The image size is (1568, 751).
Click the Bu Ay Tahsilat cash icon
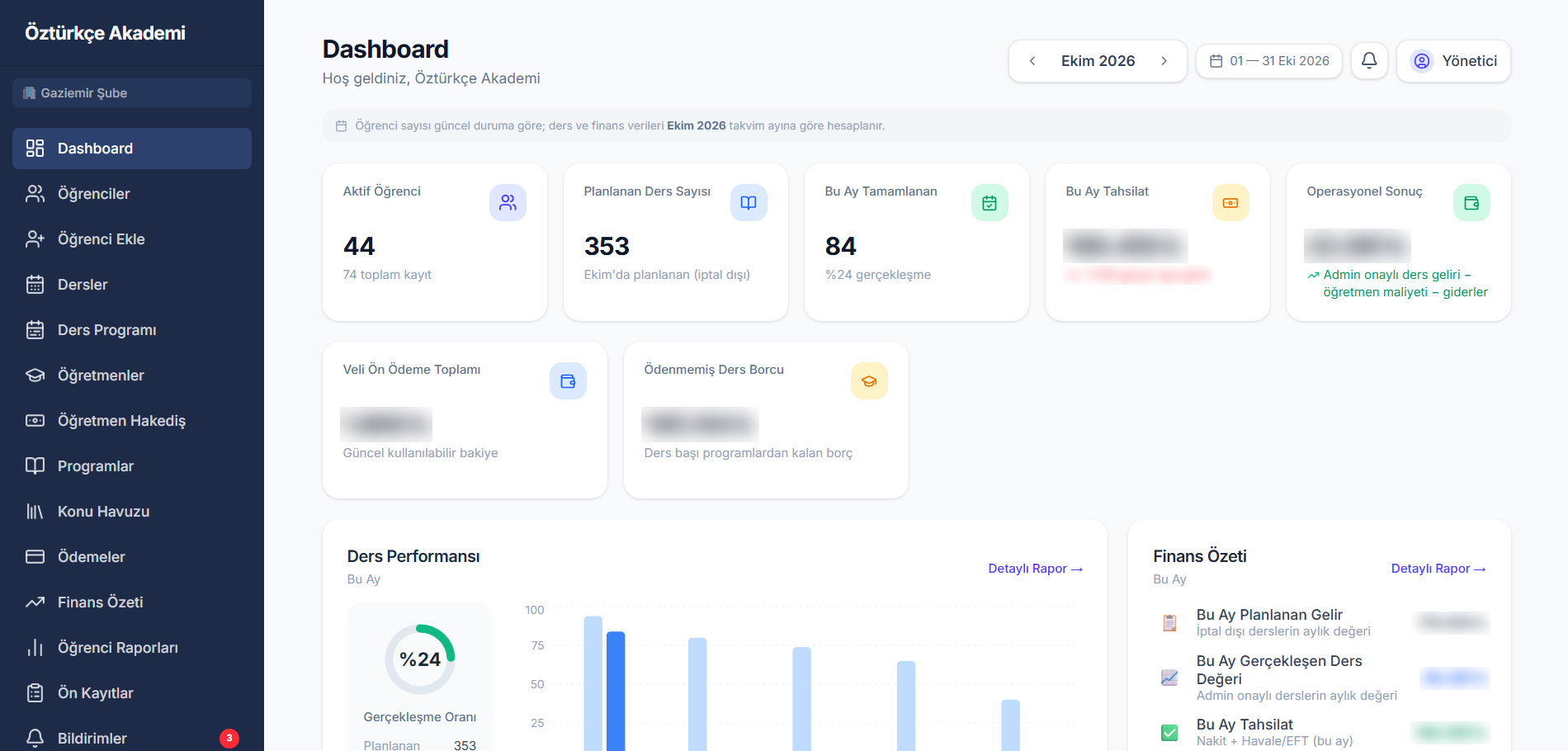(1230, 202)
